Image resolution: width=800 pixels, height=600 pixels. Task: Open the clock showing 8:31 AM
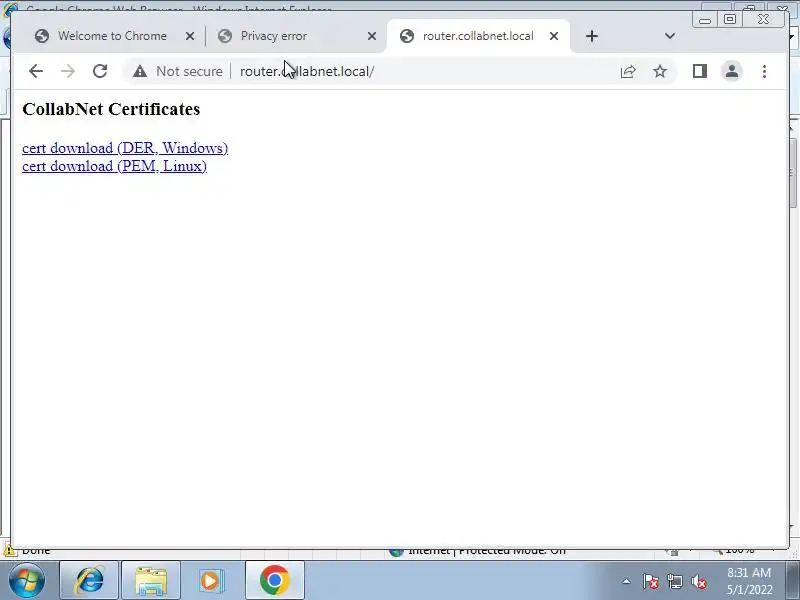749,581
